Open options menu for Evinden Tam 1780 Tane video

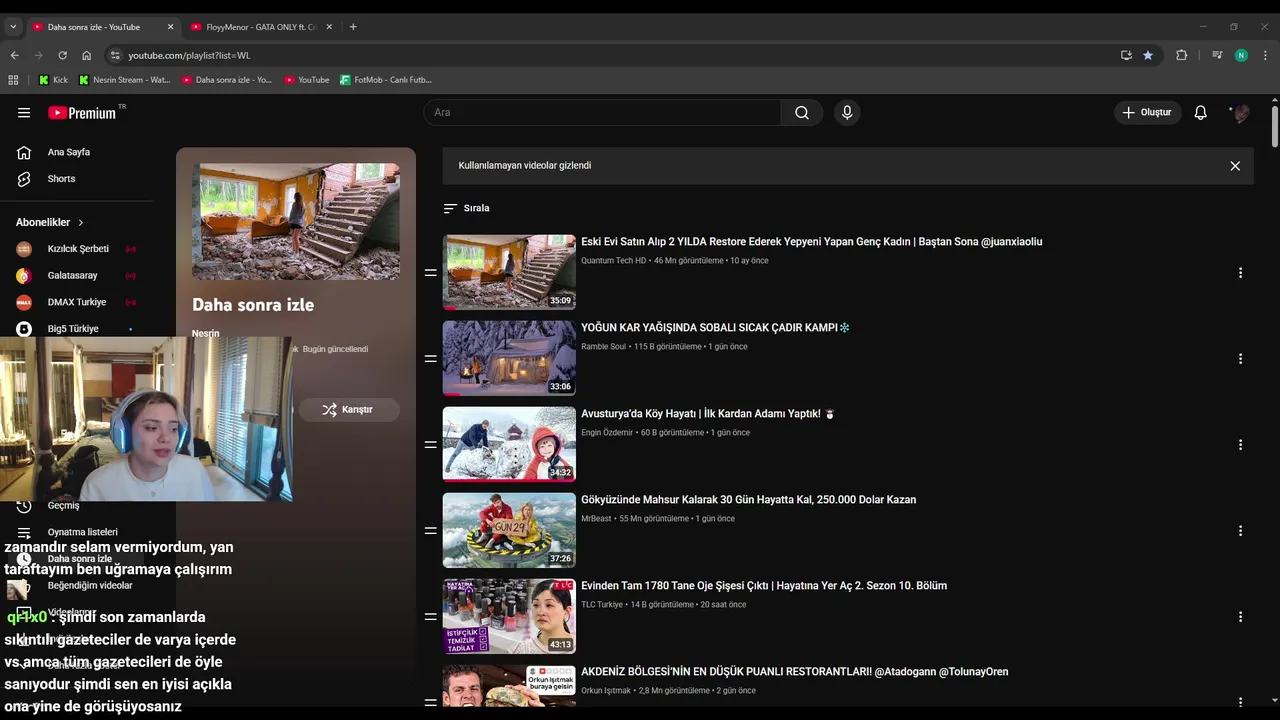1240,617
